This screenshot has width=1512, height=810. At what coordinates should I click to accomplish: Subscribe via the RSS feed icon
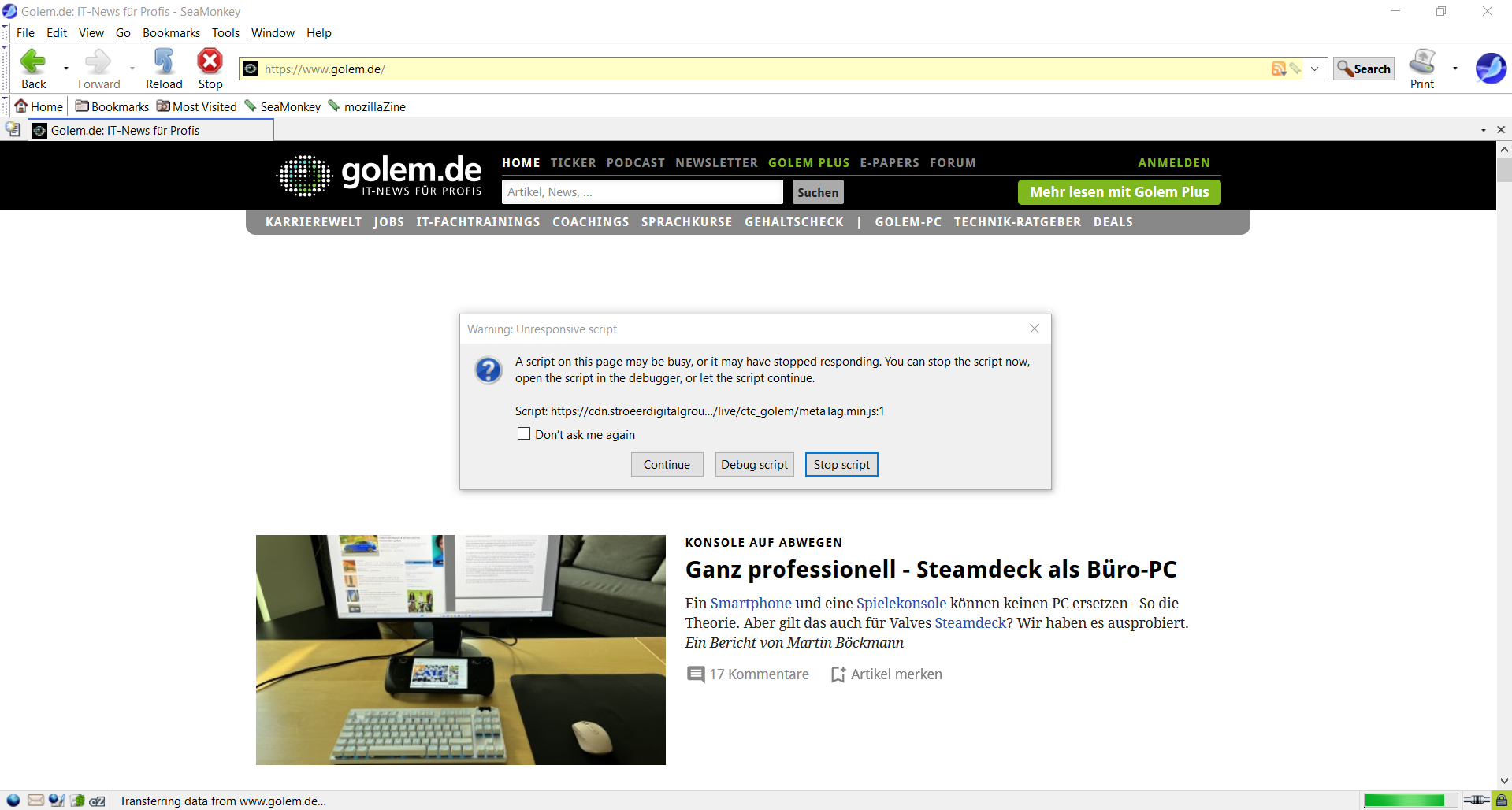[x=1278, y=69]
